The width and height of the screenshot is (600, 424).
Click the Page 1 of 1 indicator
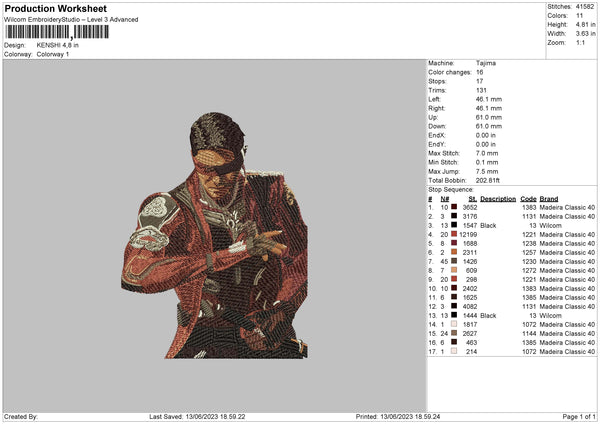(579, 417)
